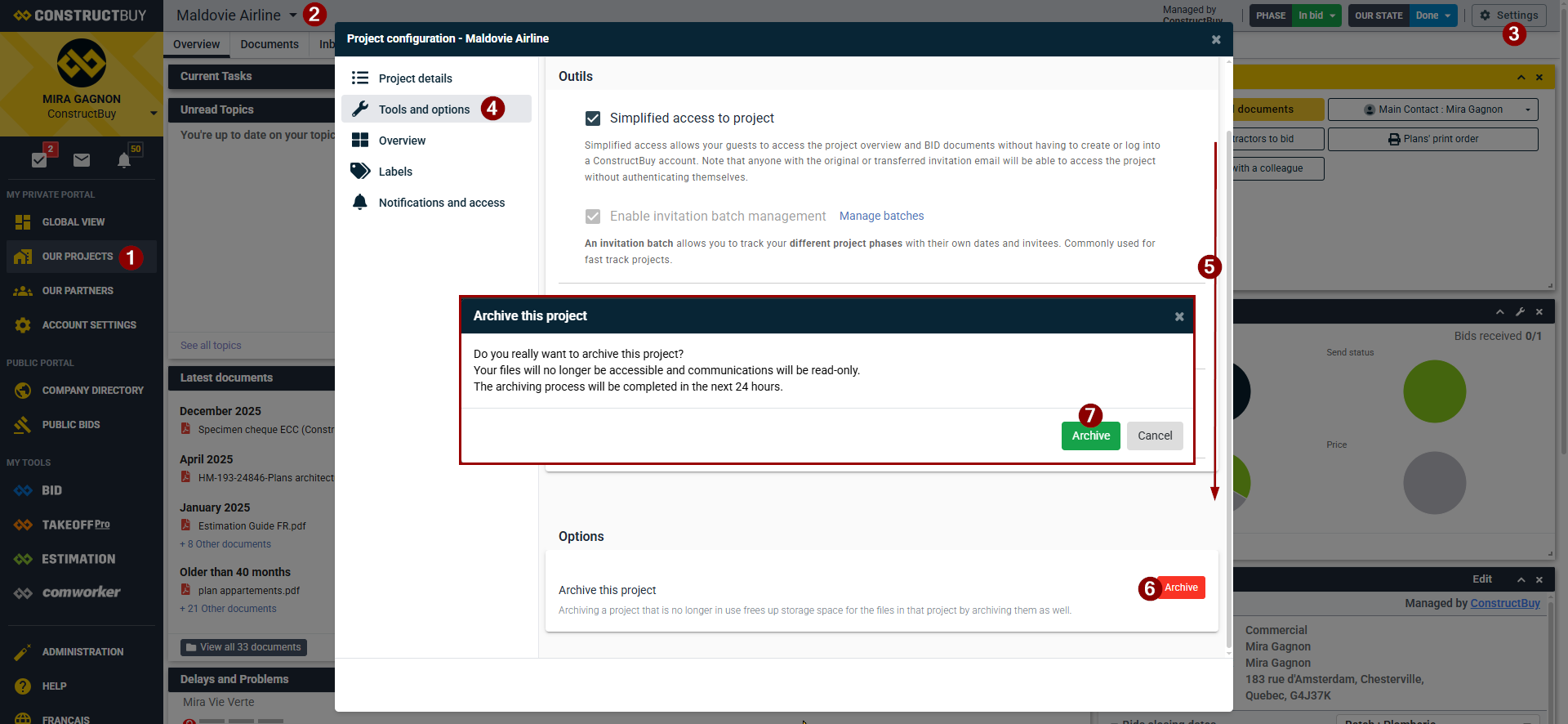
Task: Open the ConstructBuy link beside Managed by
Action: 1505,604
